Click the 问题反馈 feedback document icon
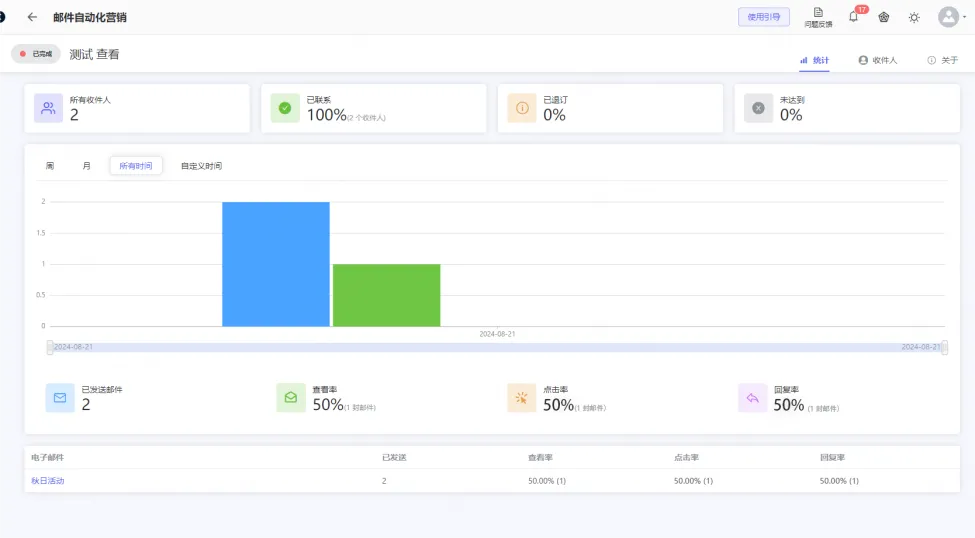This screenshot has width=975, height=538. (818, 13)
